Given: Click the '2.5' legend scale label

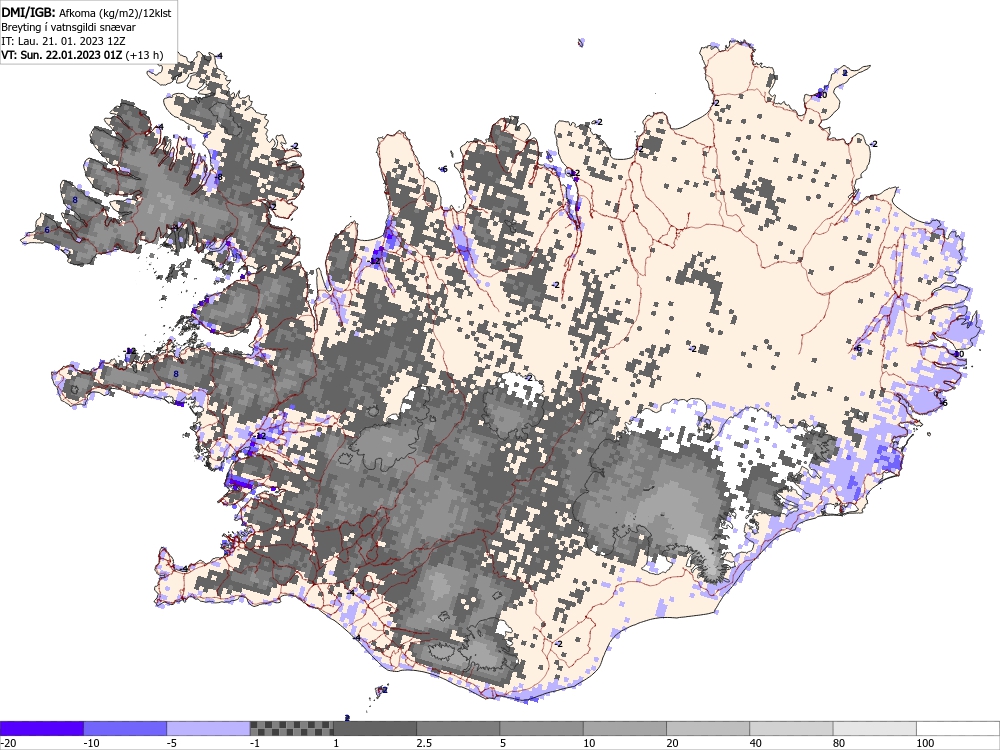Looking at the screenshot, I should pyautogui.click(x=424, y=743).
